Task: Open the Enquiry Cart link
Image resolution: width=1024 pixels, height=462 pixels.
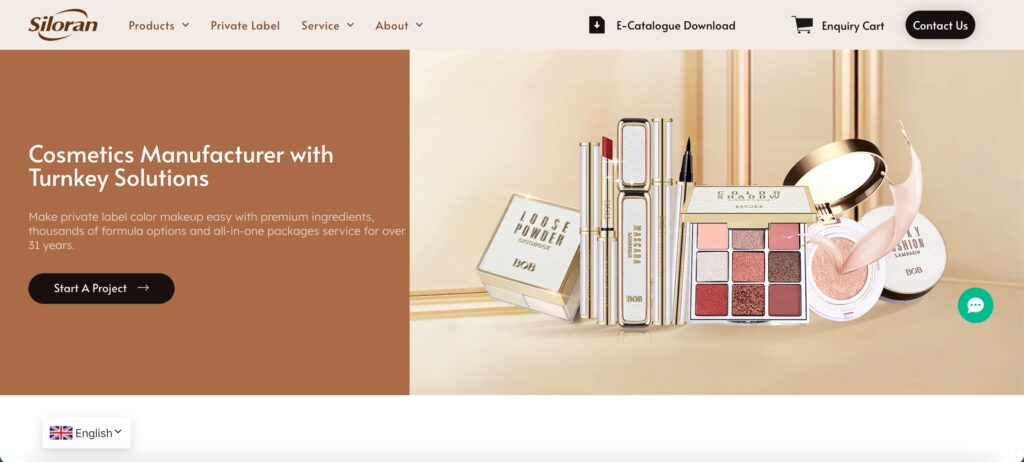Action: 852,26
